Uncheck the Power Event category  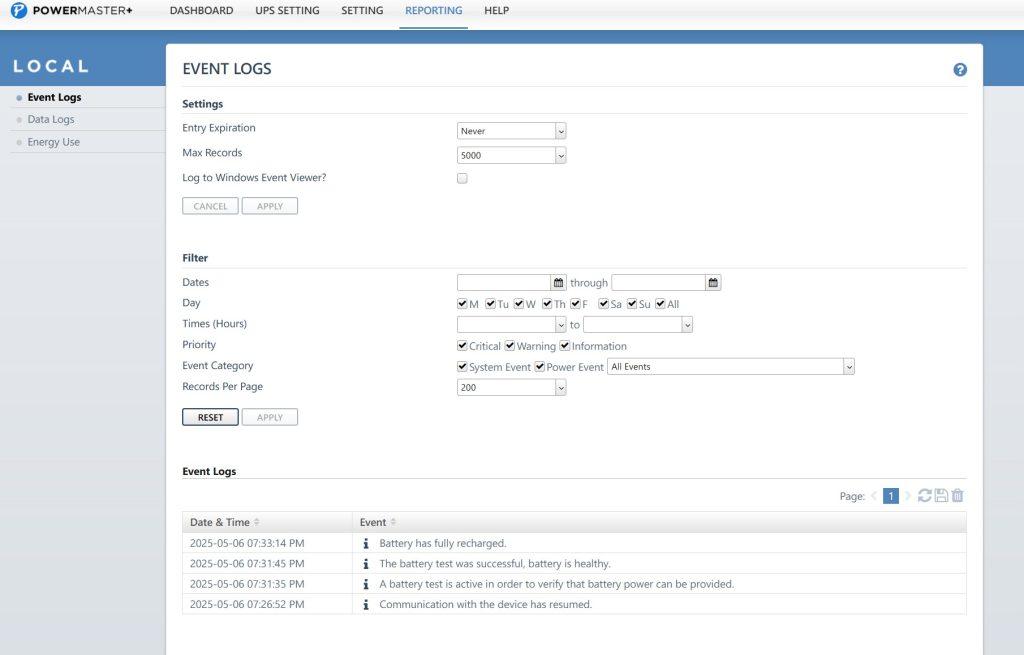[539, 366]
